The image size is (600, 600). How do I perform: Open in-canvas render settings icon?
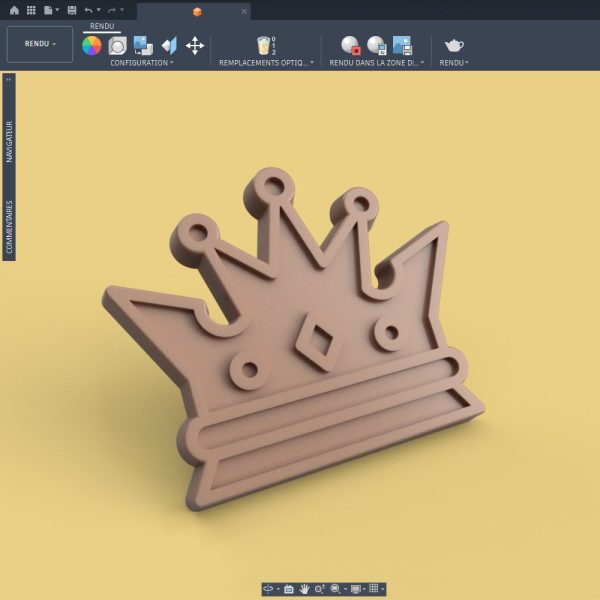click(377, 46)
